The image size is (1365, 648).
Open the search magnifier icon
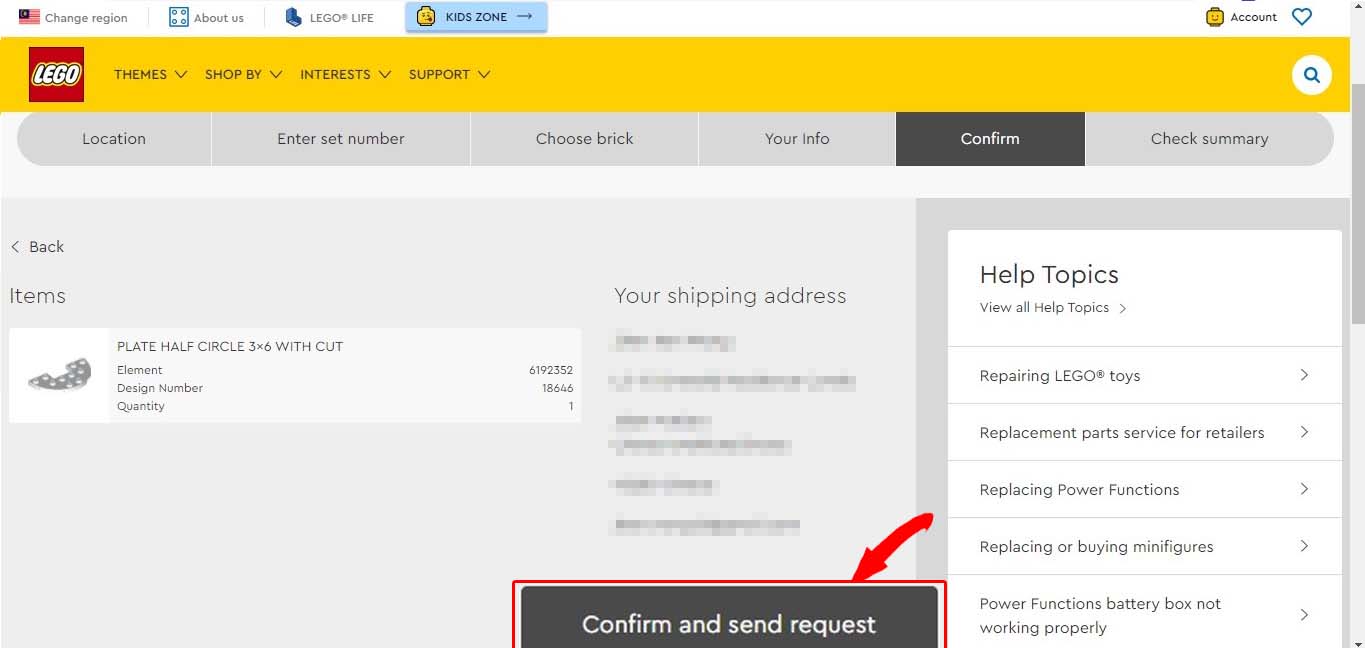pyautogui.click(x=1311, y=75)
